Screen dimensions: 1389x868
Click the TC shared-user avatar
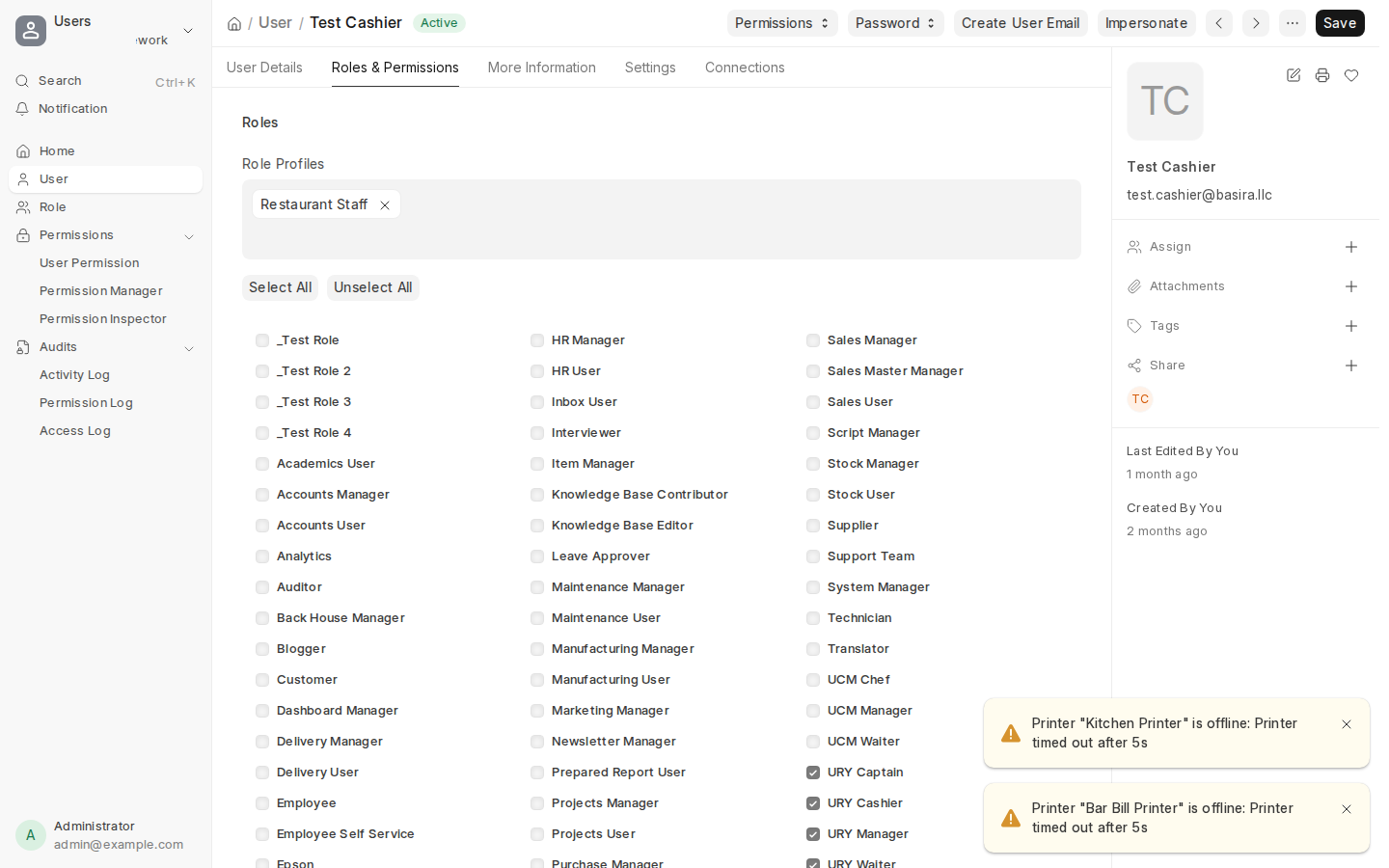coord(1140,399)
